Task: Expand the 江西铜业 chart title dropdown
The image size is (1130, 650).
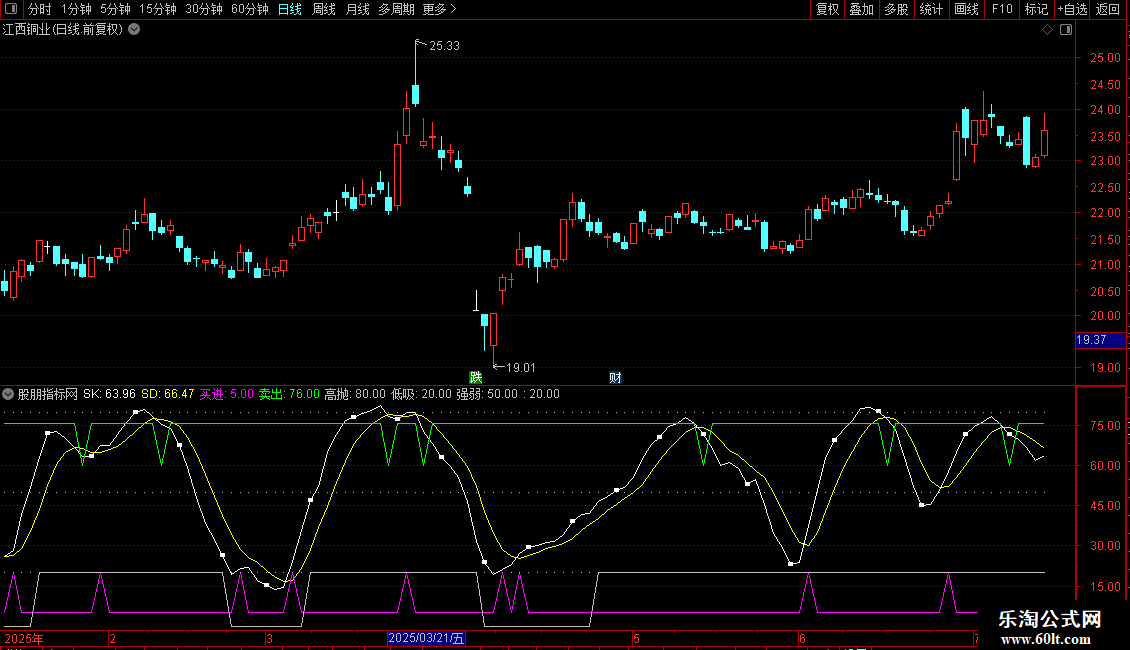Action: point(134,30)
